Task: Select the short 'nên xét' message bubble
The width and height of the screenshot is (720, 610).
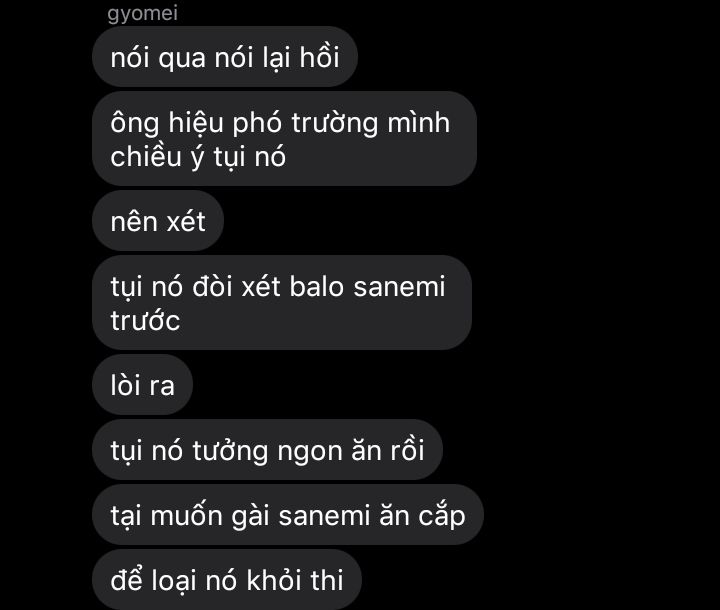Action: (158, 221)
